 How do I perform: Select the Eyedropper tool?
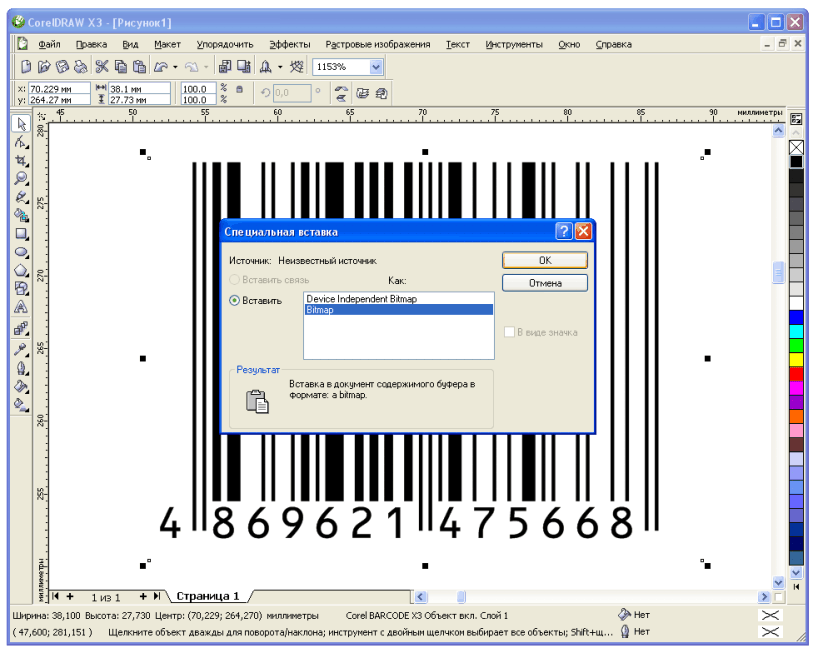[21, 349]
